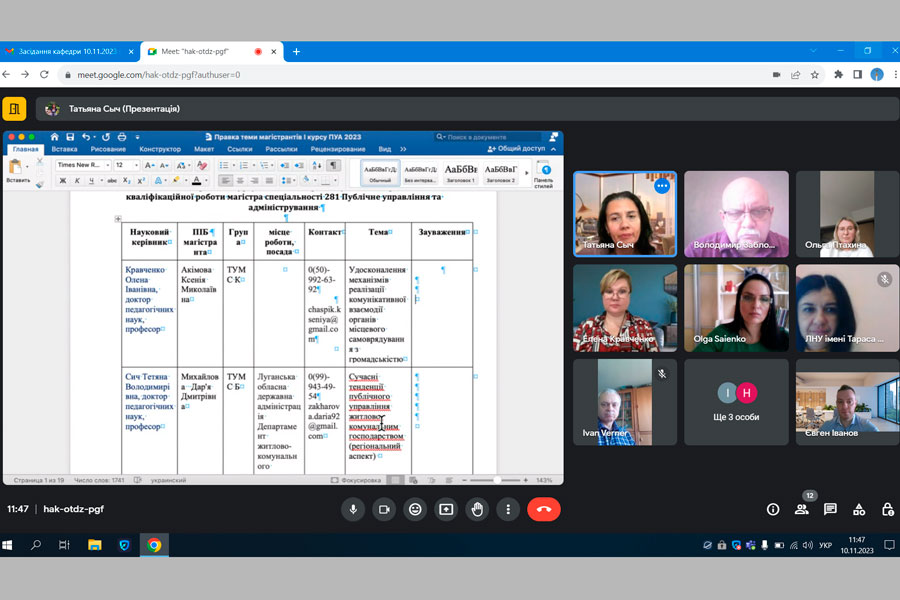
Task: Open Windows Start menu
Action: click(x=7, y=545)
